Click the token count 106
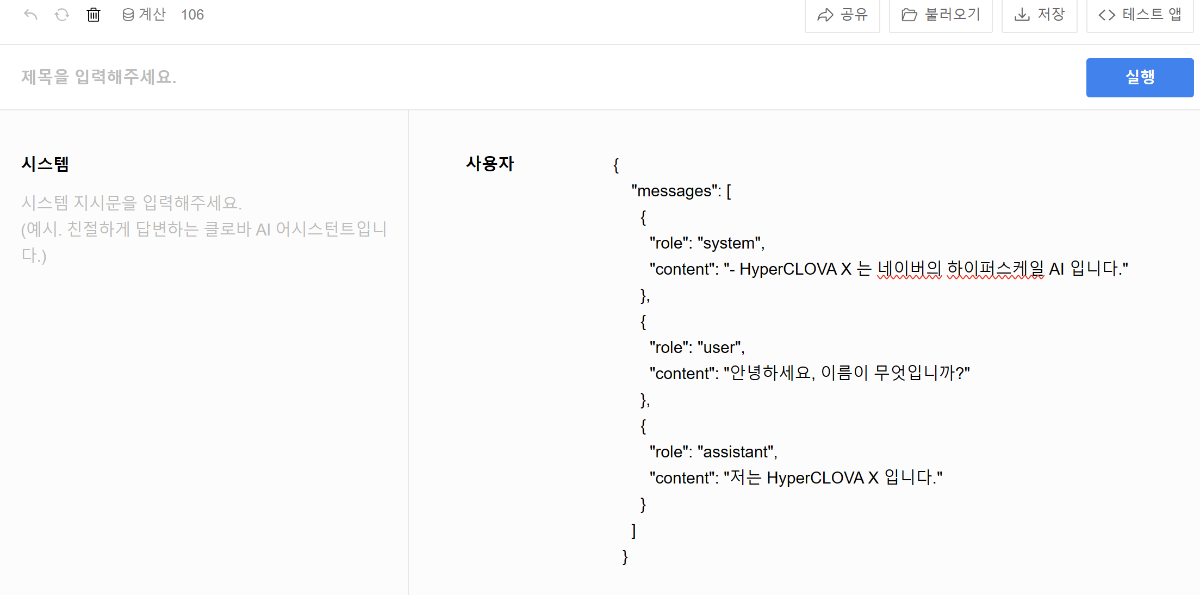The width and height of the screenshot is (1200, 595). [192, 15]
